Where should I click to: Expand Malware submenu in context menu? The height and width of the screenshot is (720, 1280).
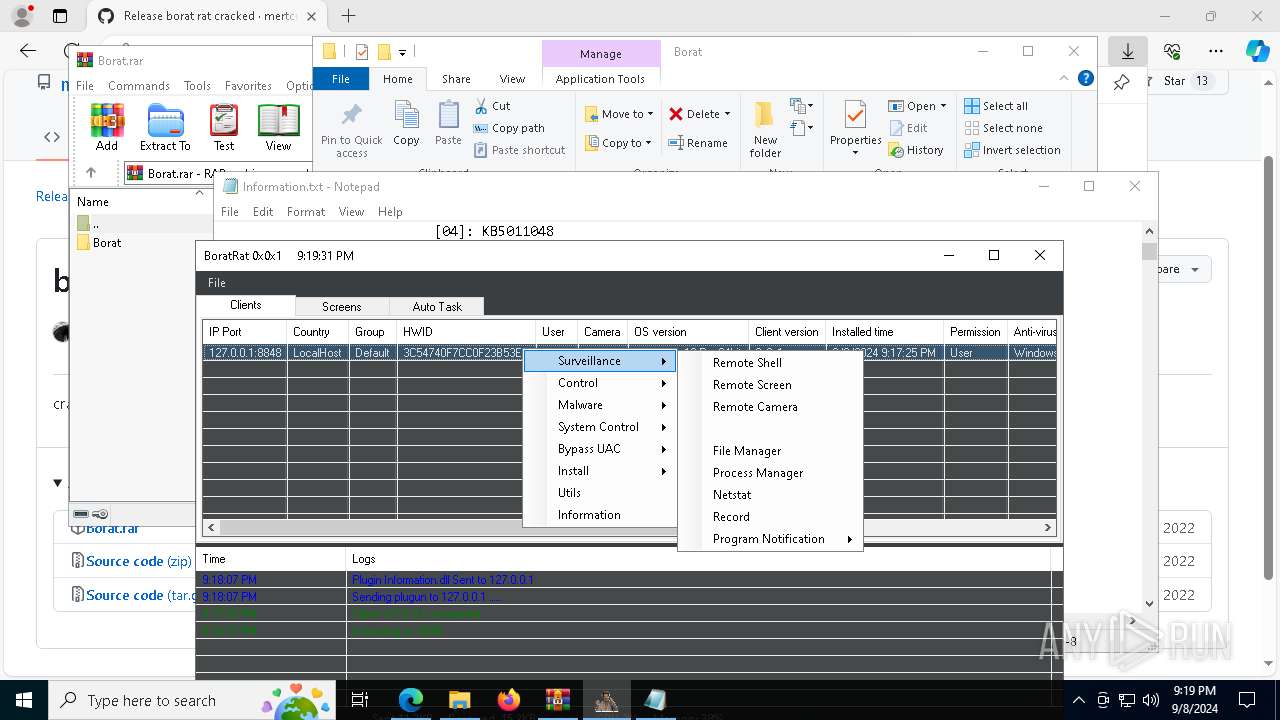[600, 405]
